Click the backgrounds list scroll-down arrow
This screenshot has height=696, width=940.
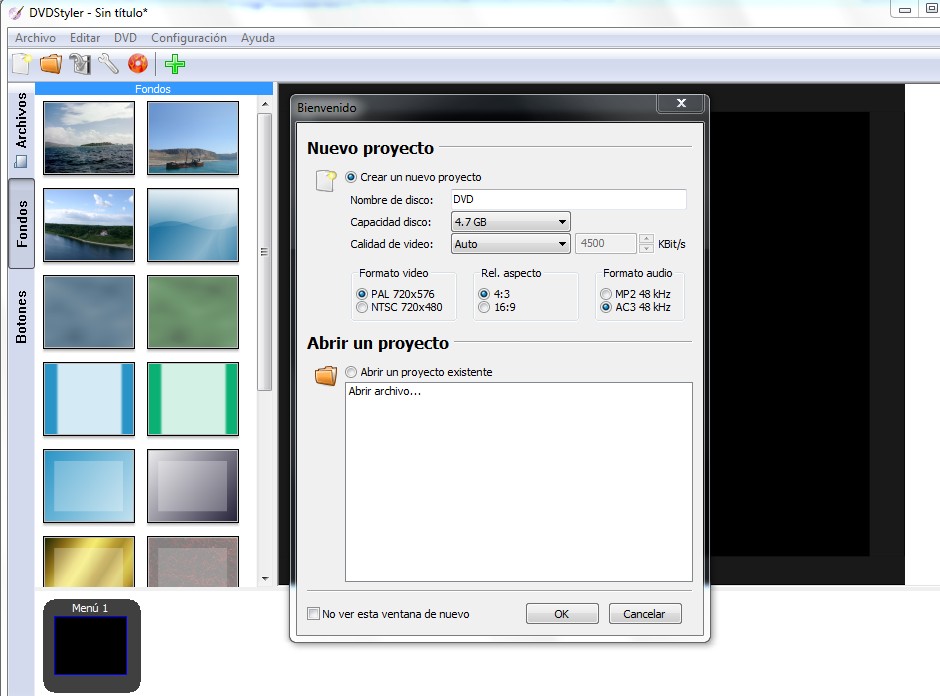tap(265, 579)
